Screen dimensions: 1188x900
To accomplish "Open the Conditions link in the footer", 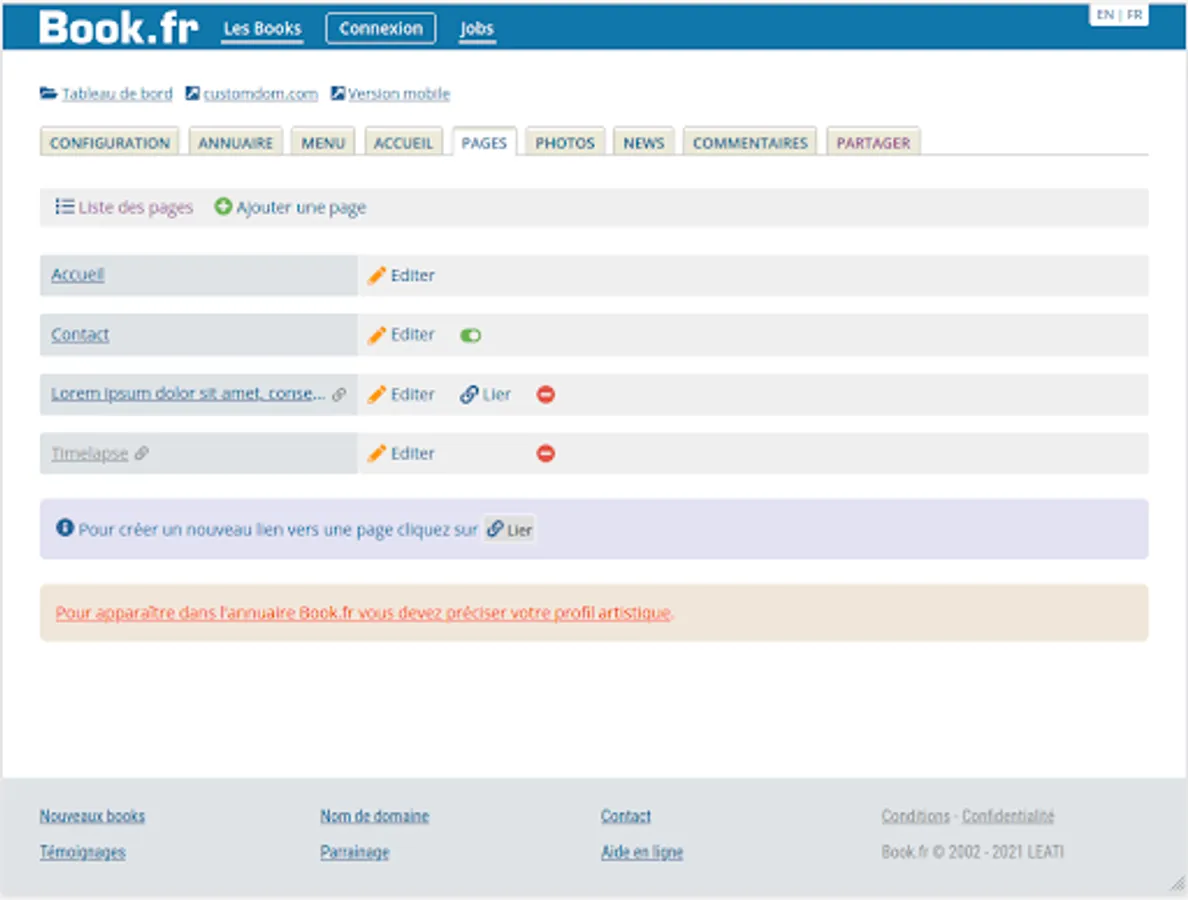I will pyautogui.click(x=915, y=816).
